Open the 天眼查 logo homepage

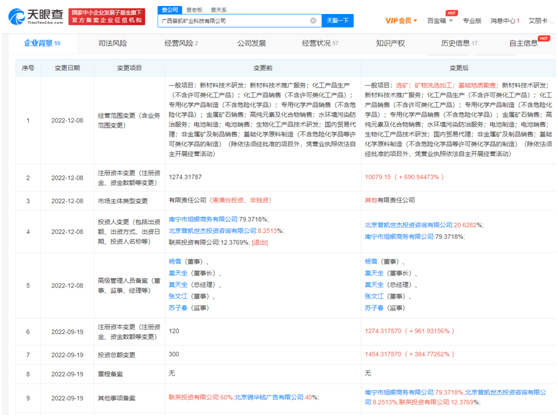(36, 16)
